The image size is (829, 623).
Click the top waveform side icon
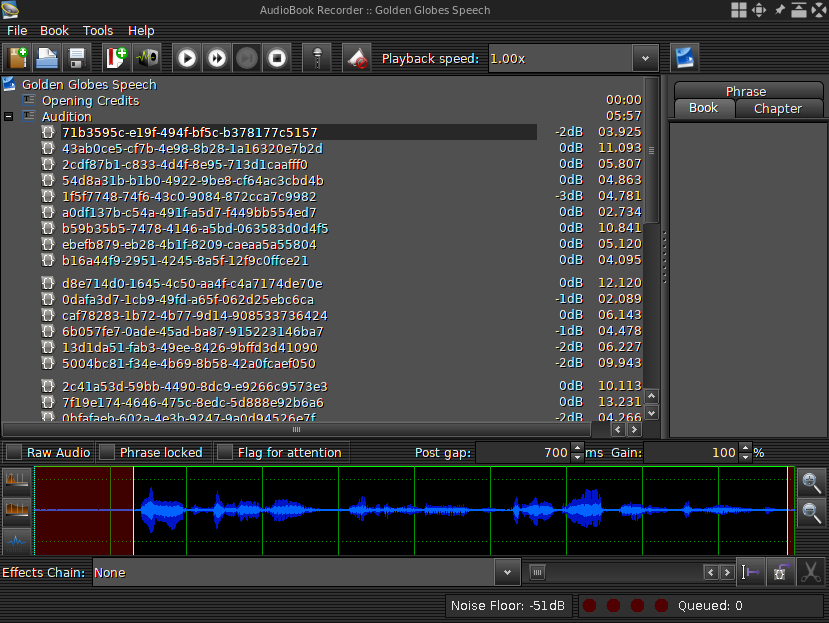[x=16, y=479]
